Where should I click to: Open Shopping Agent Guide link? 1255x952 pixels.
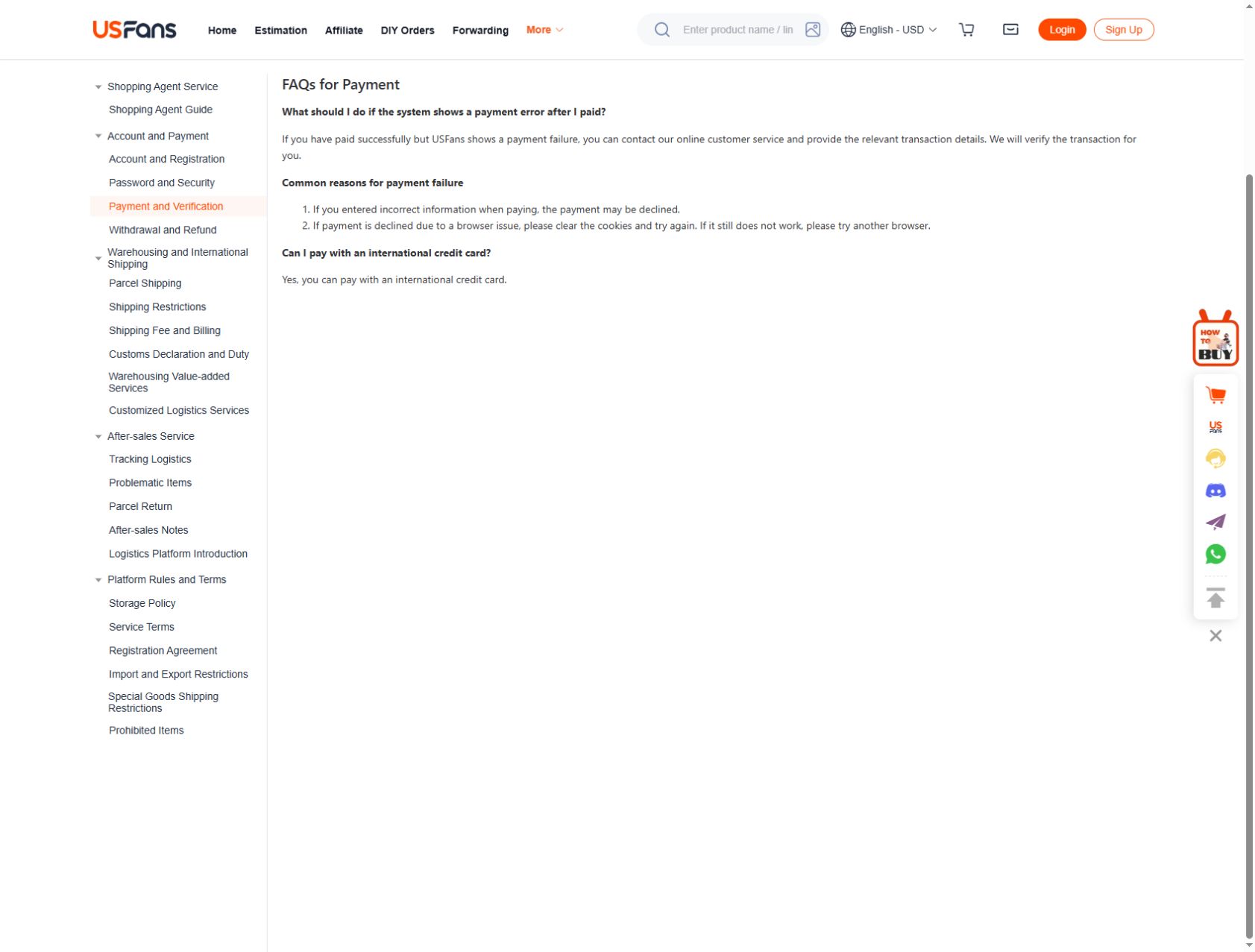(x=160, y=110)
